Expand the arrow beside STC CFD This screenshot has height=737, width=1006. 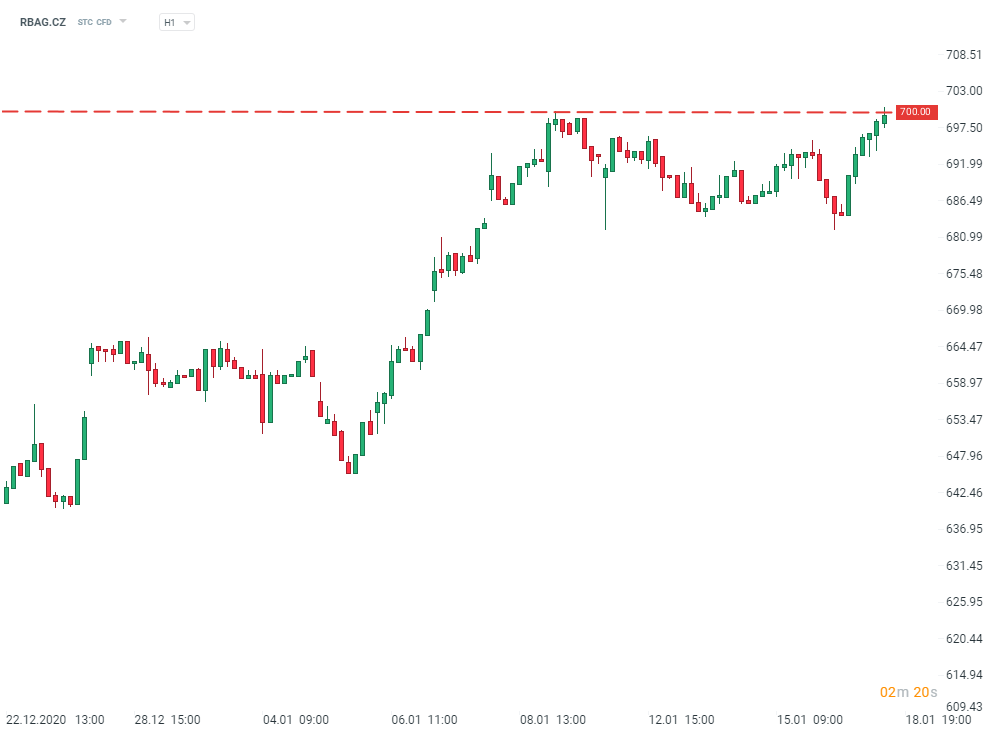pos(123,21)
